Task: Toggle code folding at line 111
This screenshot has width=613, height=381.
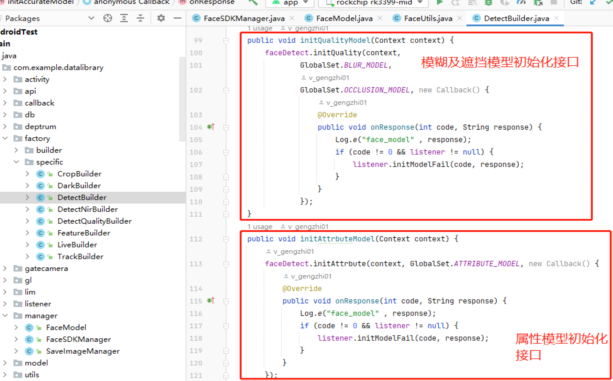Action: coord(226,214)
